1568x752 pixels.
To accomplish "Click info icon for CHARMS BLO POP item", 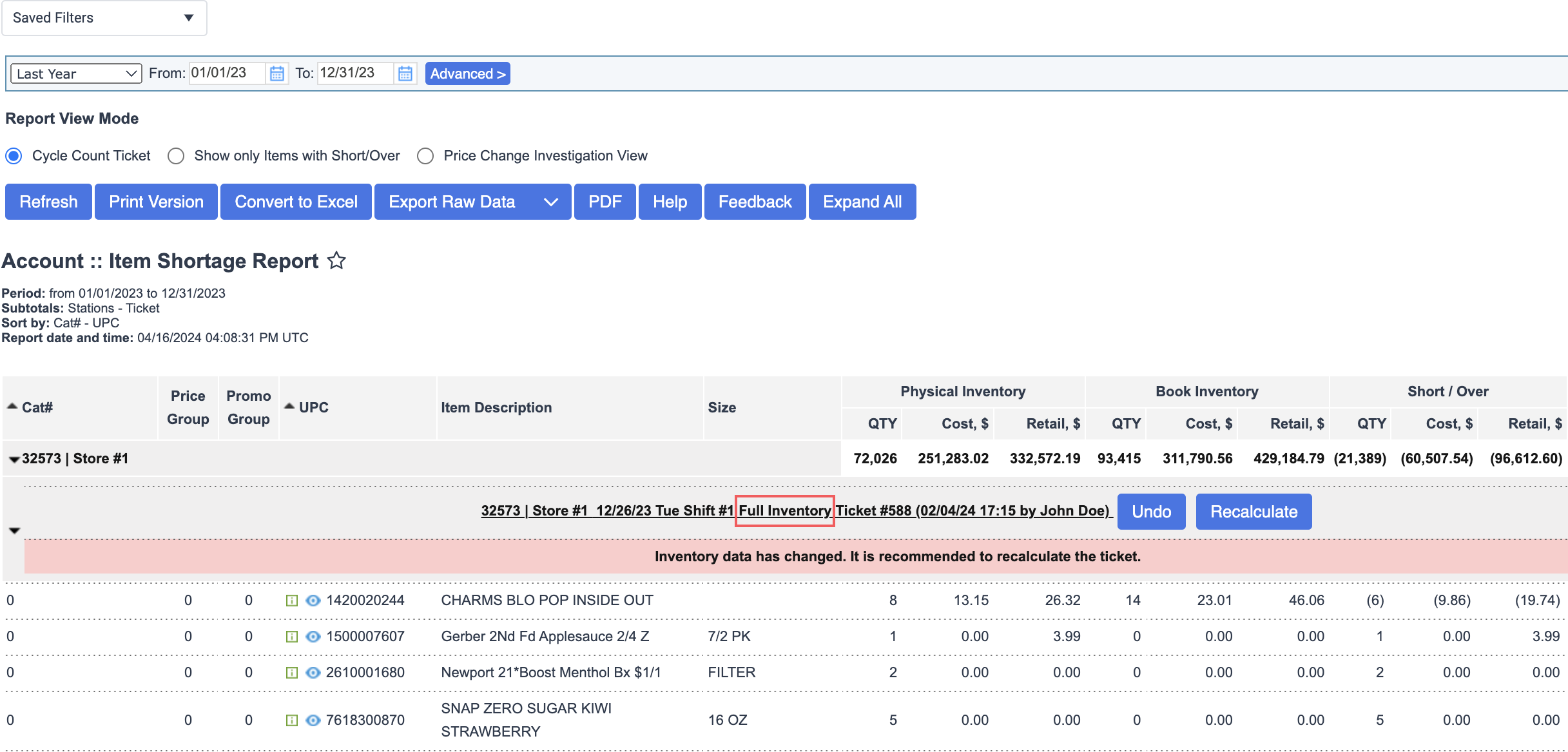I will [x=291, y=601].
